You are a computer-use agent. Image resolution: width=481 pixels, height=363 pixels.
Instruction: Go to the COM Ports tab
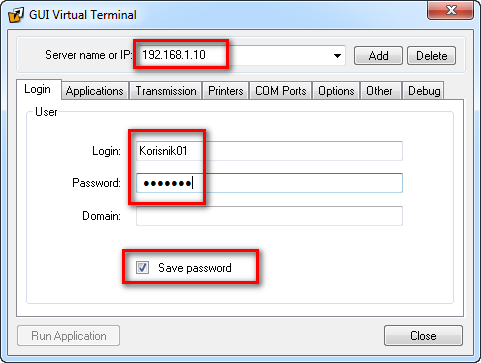pos(281,91)
